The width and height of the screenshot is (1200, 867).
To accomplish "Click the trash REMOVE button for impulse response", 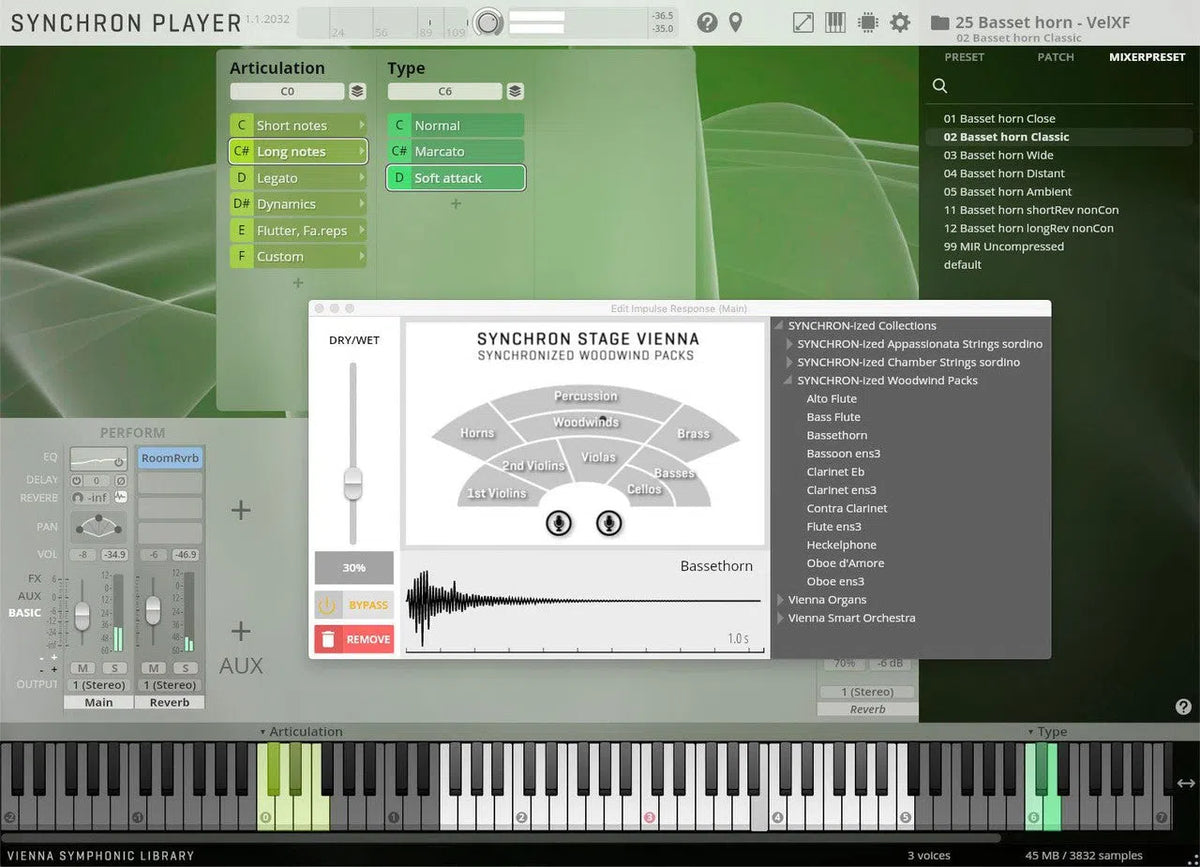I will (x=354, y=639).
